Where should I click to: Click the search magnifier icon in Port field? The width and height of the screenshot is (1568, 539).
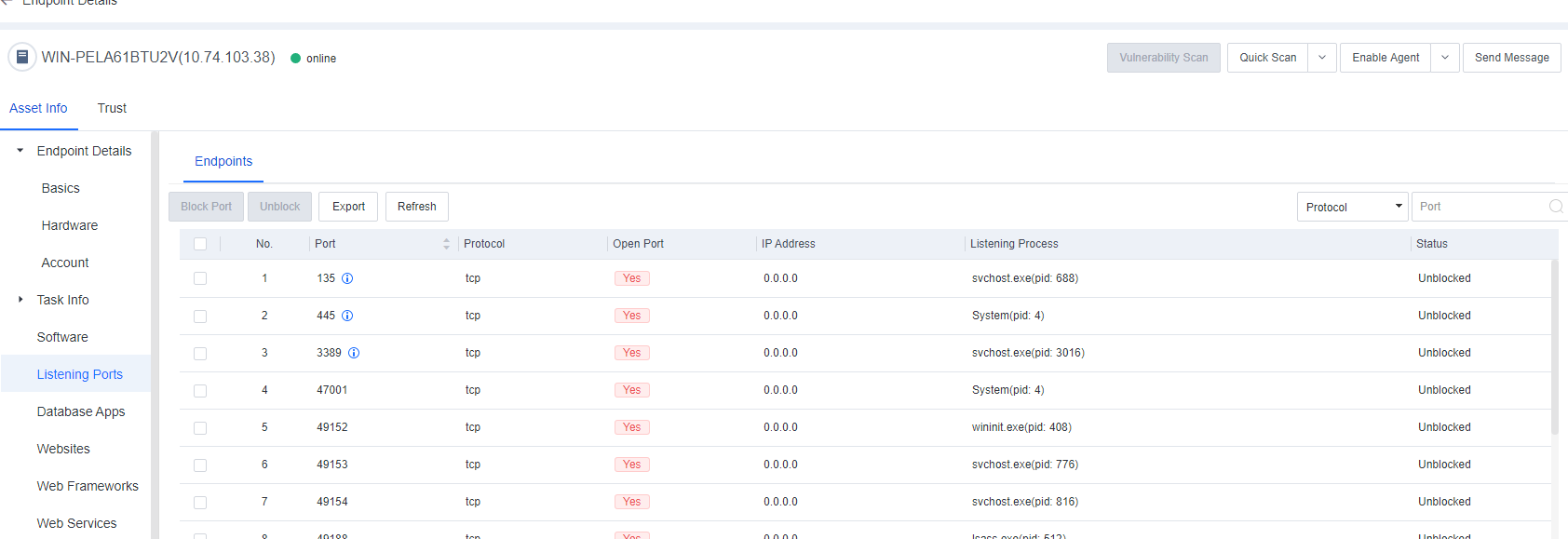point(1556,207)
